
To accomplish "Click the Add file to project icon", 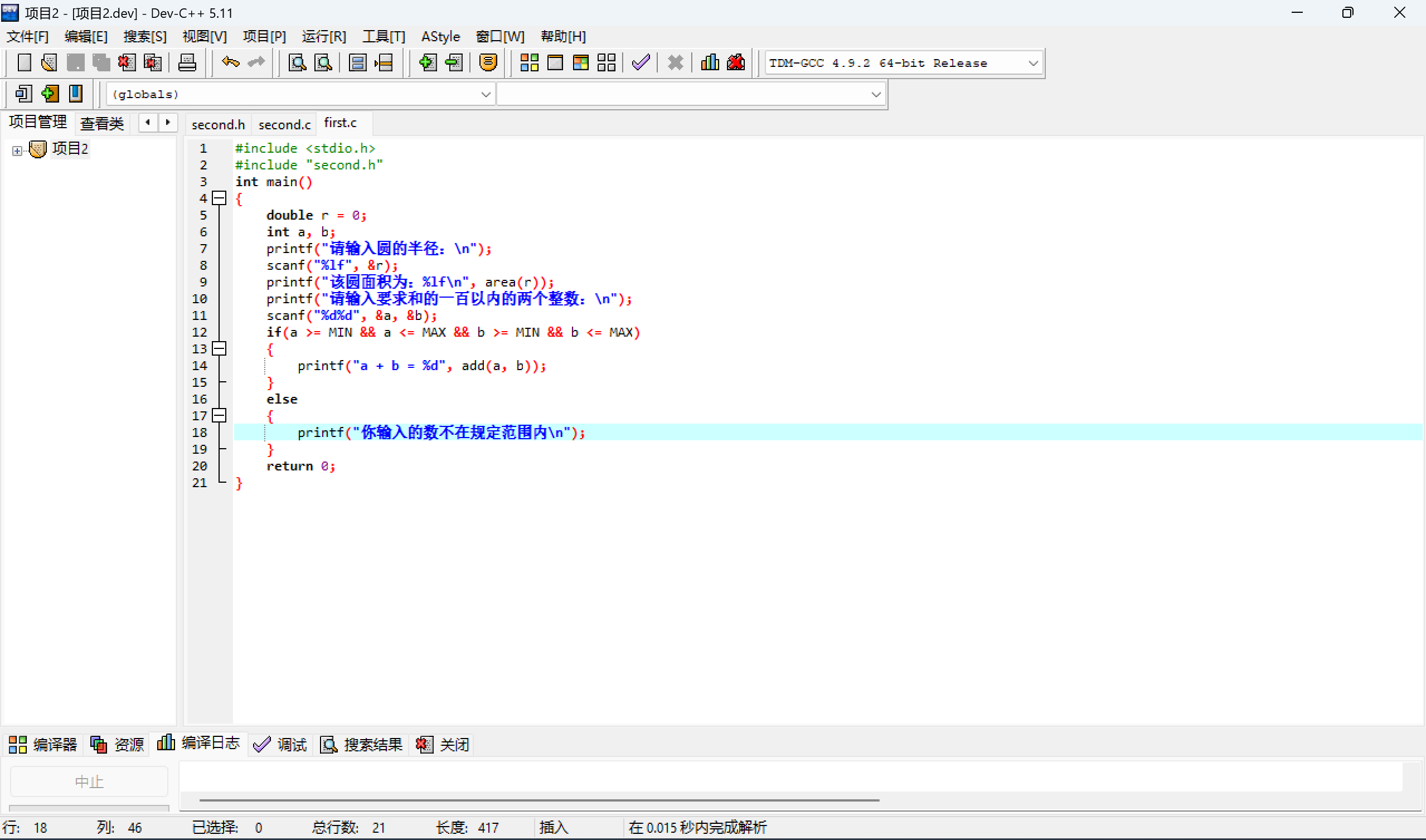I will (x=428, y=62).
